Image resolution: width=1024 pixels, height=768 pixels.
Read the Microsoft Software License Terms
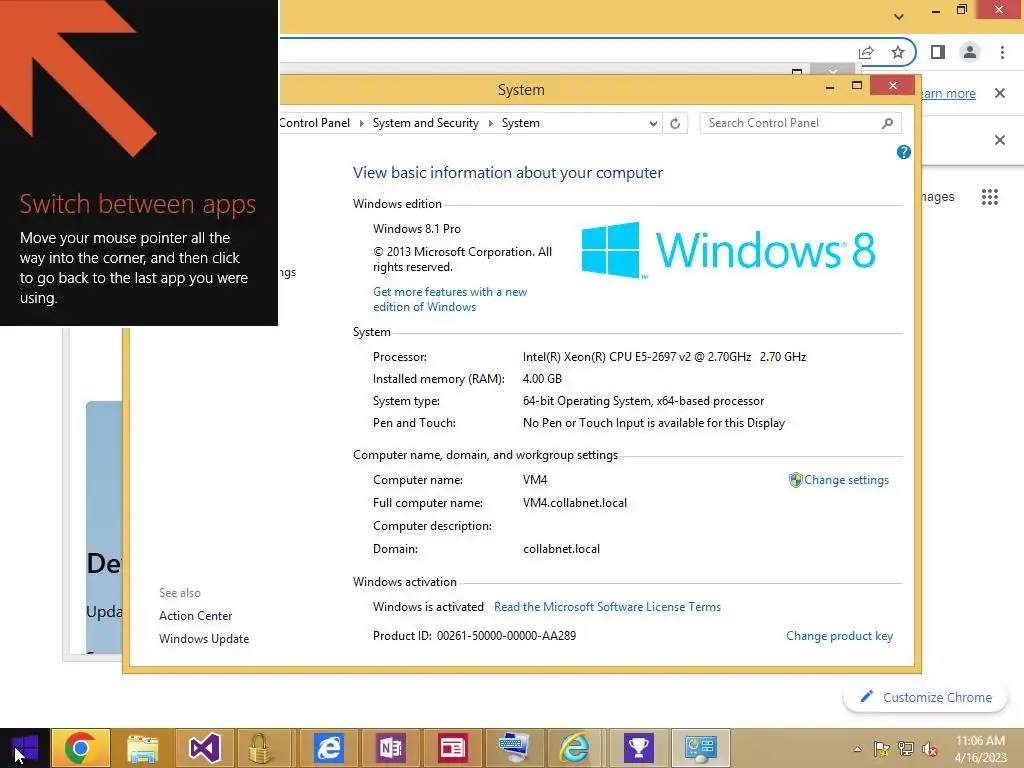[607, 607]
